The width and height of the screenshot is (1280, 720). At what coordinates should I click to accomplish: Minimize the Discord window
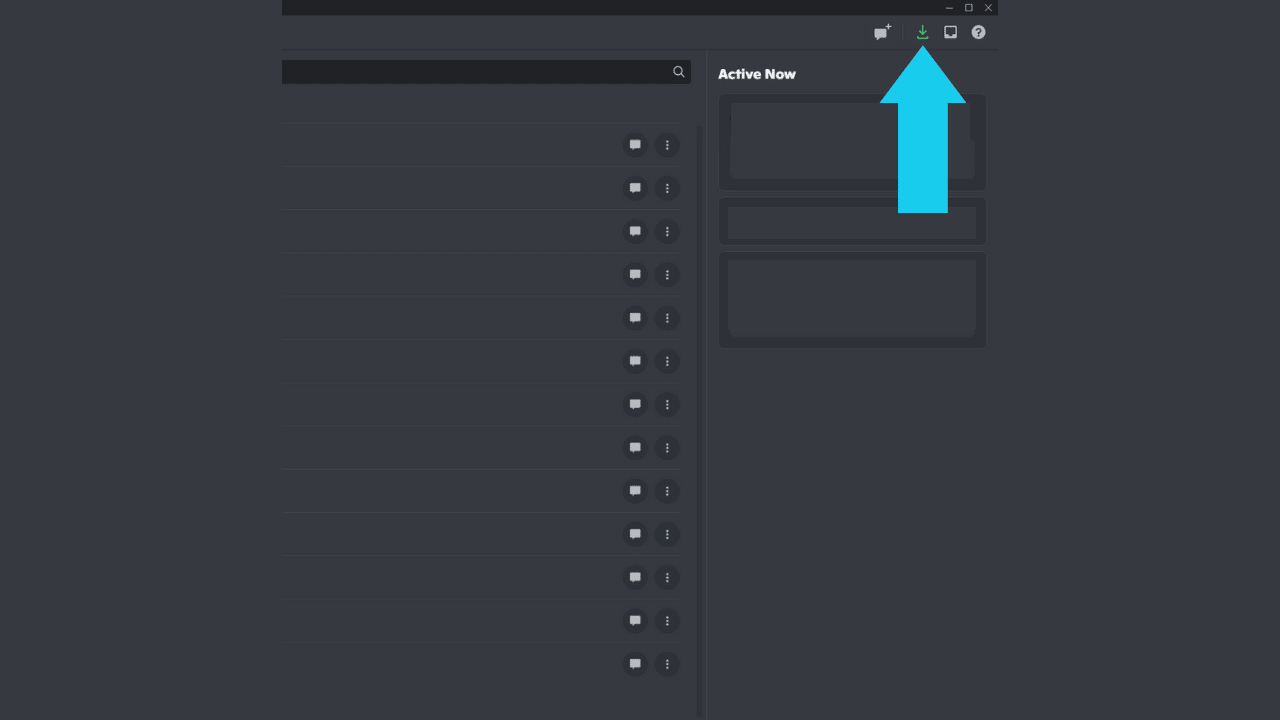tap(949, 7)
